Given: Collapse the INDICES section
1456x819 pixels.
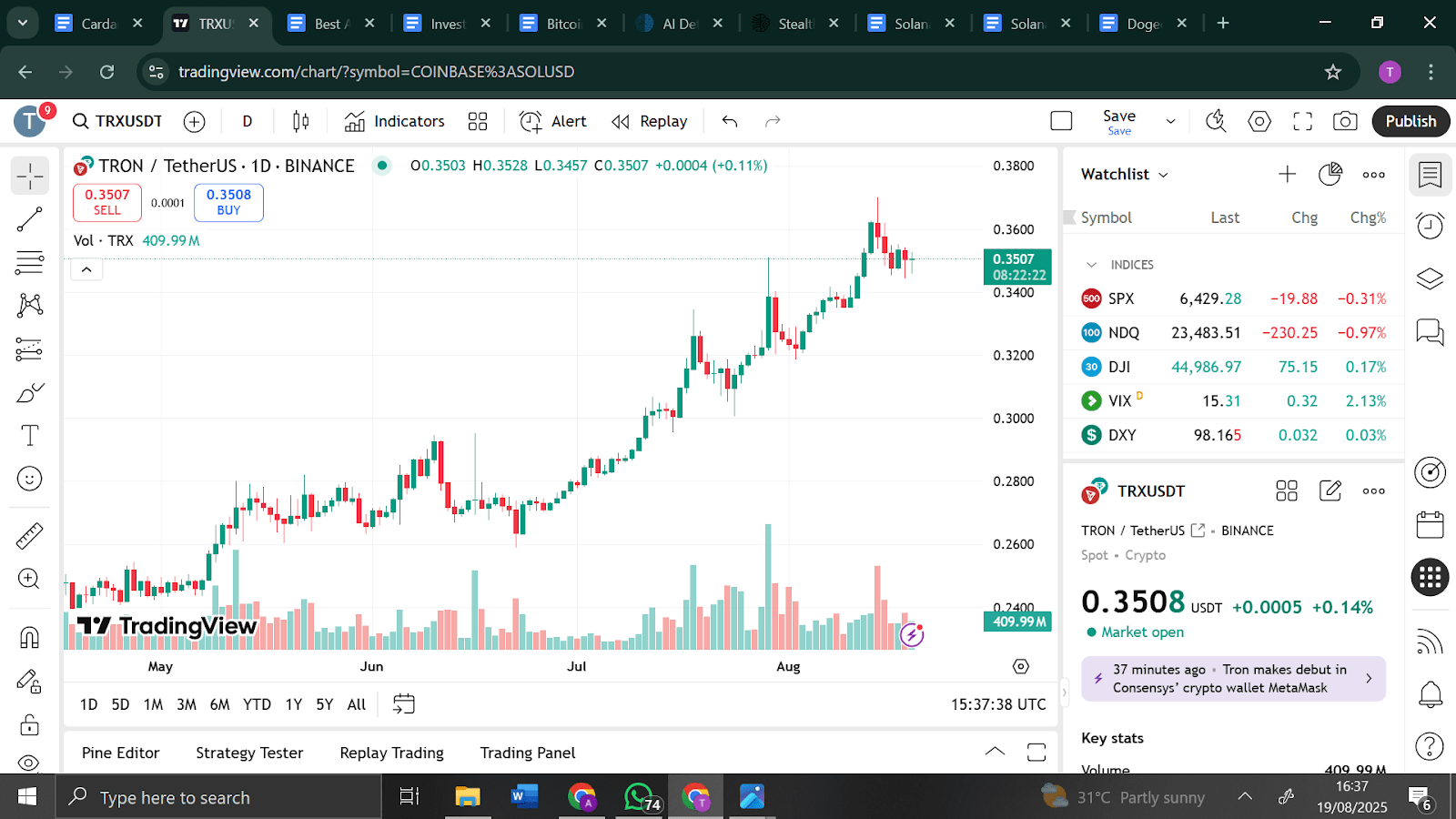Looking at the screenshot, I should coord(1092,265).
